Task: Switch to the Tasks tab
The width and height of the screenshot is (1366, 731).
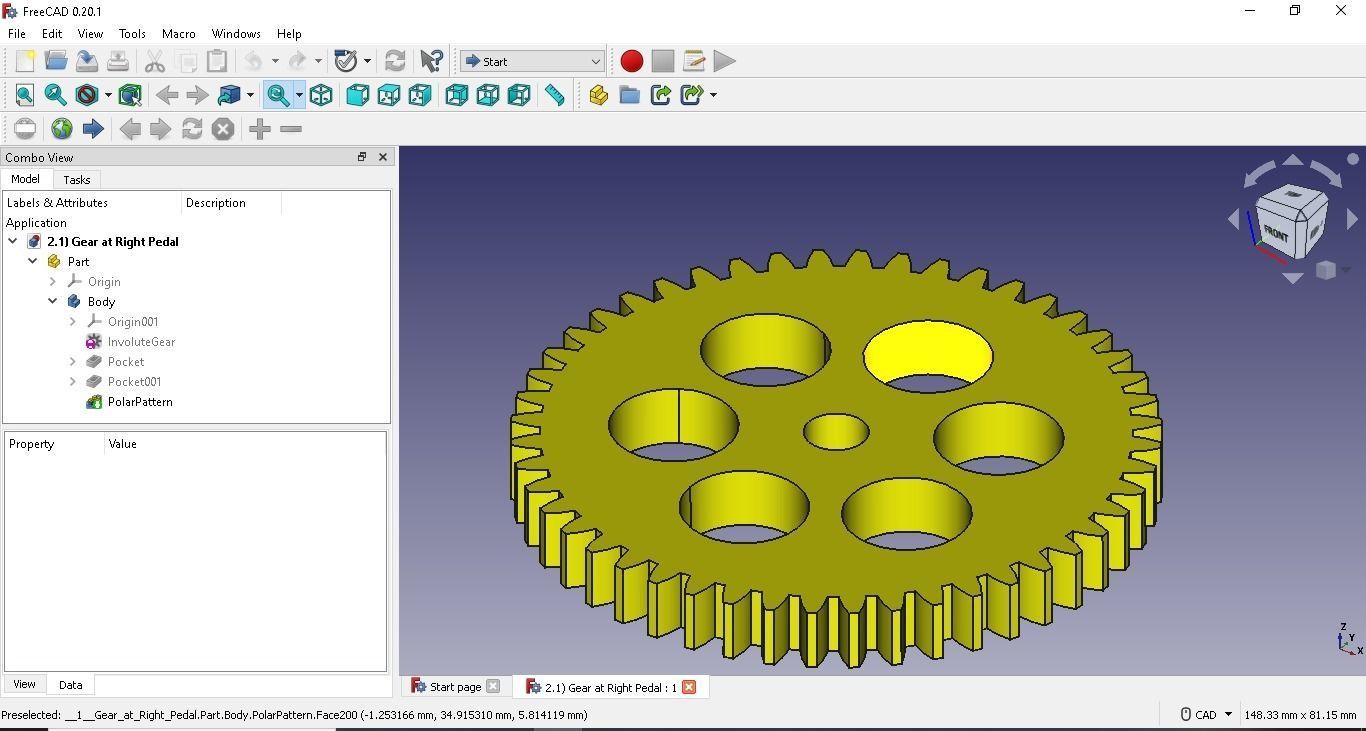Action: [77, 180]
